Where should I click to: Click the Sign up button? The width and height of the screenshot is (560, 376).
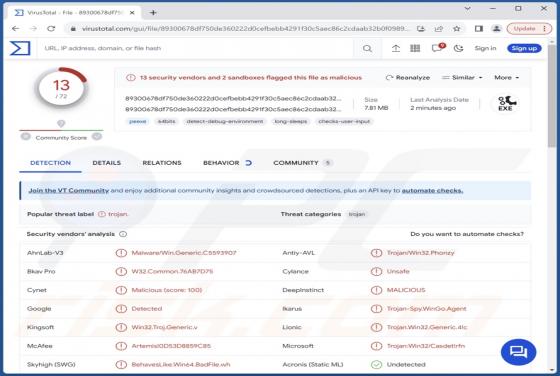pos(524,48)
